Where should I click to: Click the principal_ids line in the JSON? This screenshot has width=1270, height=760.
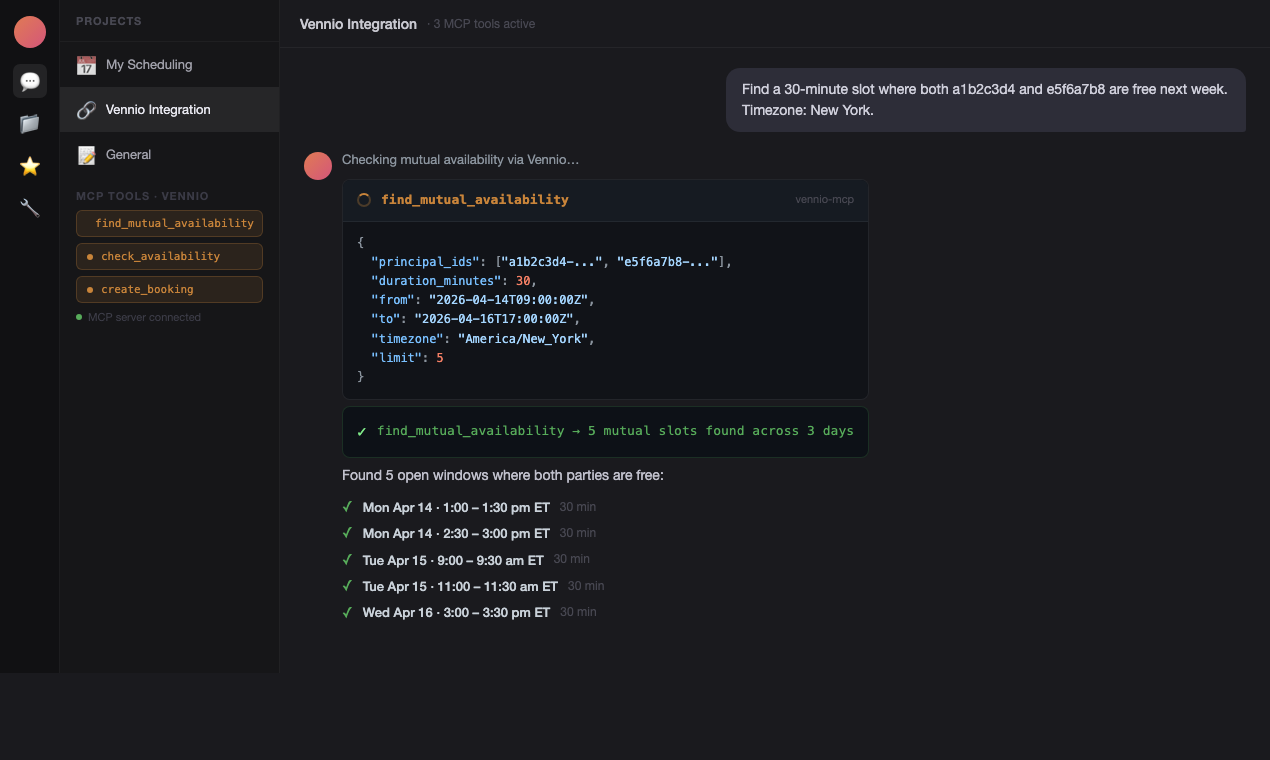pos(551,262)
